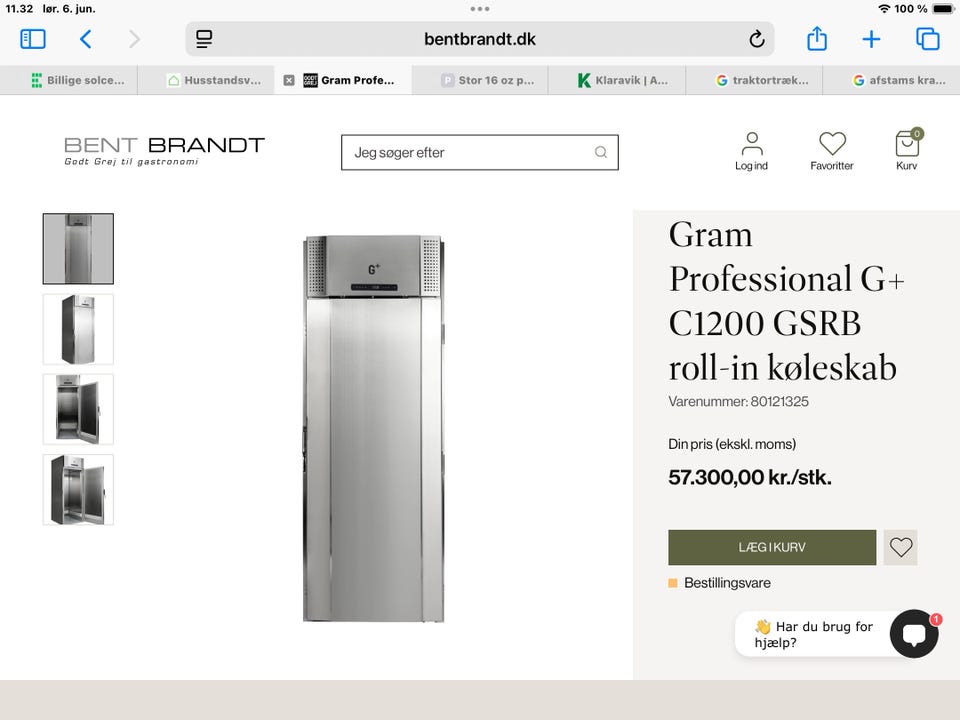Image resolution: width=960 pixels, height=720 pixels.
Task: Open the page settings icon in address bar
Action: 204,39
